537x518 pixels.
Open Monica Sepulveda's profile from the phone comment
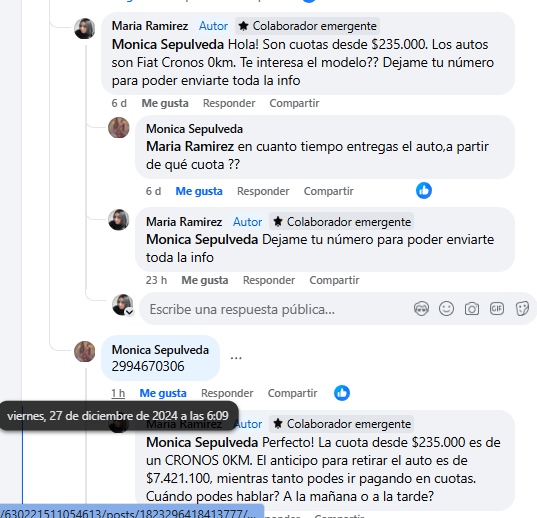[160, 350]
